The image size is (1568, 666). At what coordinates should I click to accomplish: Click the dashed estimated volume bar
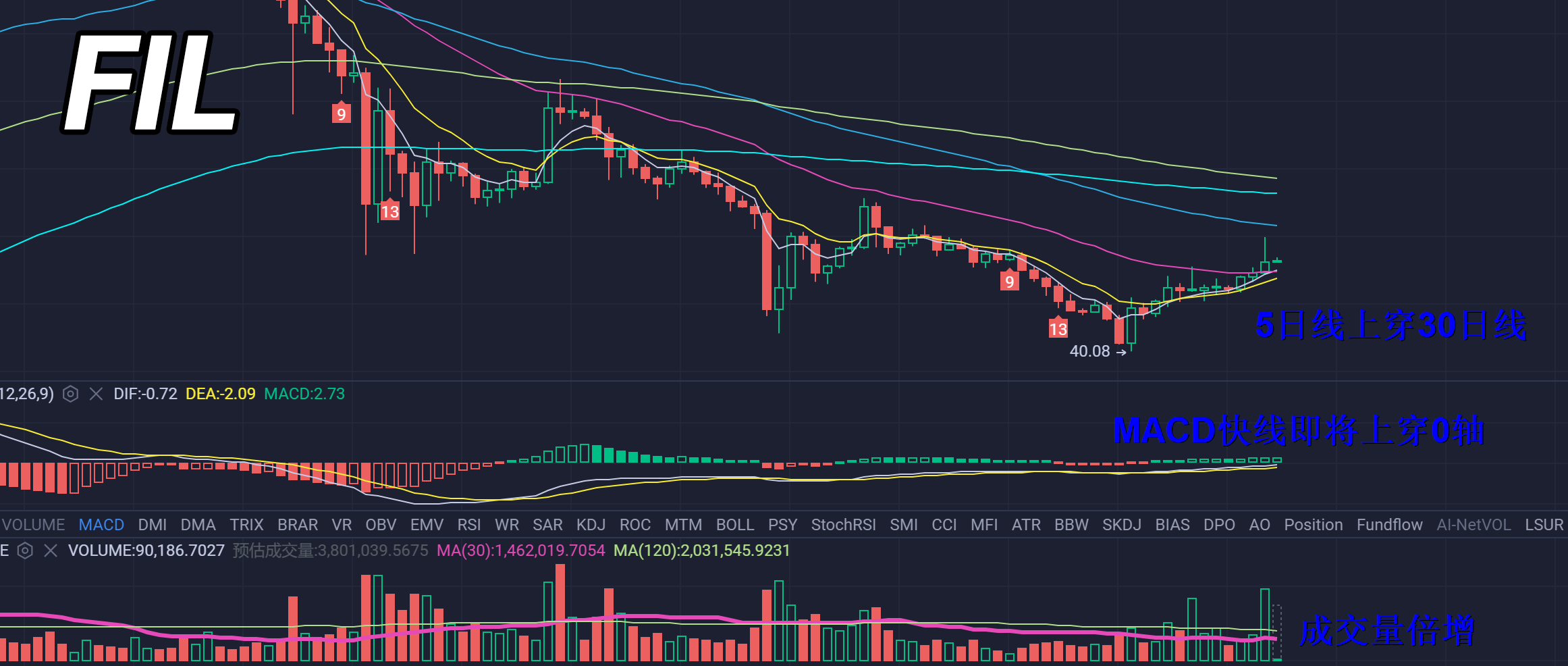tap(1276, 633)
